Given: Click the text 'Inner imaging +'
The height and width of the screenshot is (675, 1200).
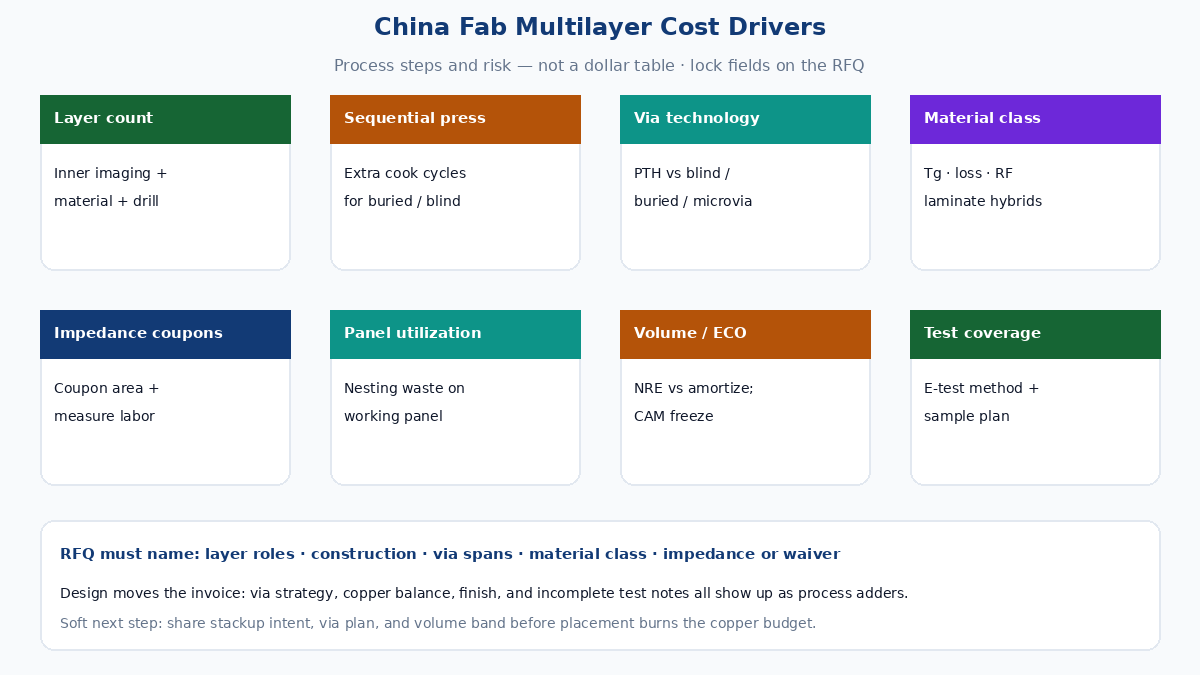Looking at the screenshot, I should tap(111, 174).
